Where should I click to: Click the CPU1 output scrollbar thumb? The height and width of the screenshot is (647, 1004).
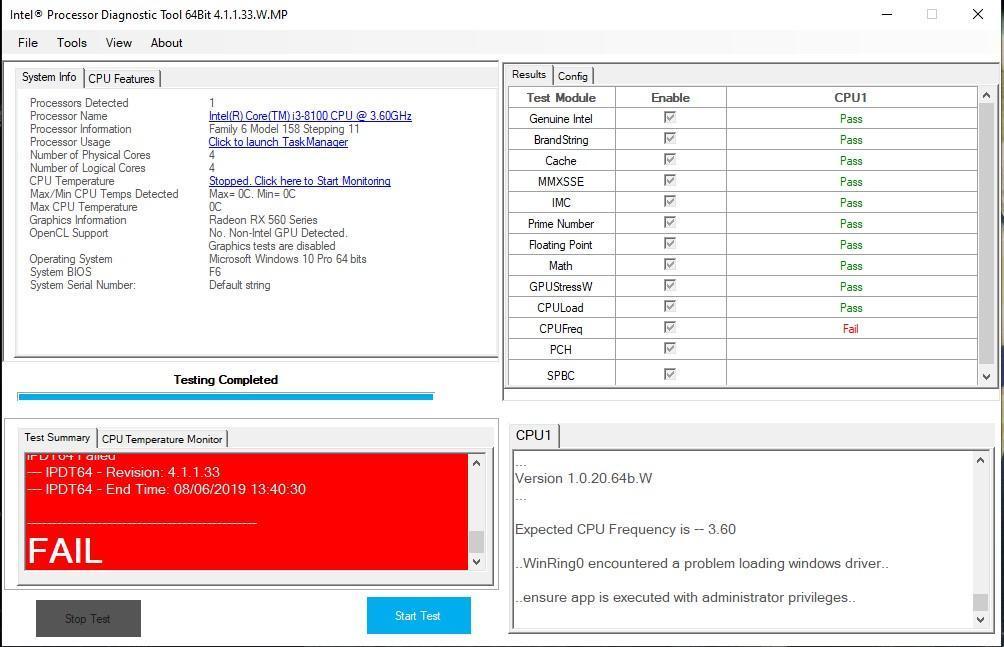980,602
